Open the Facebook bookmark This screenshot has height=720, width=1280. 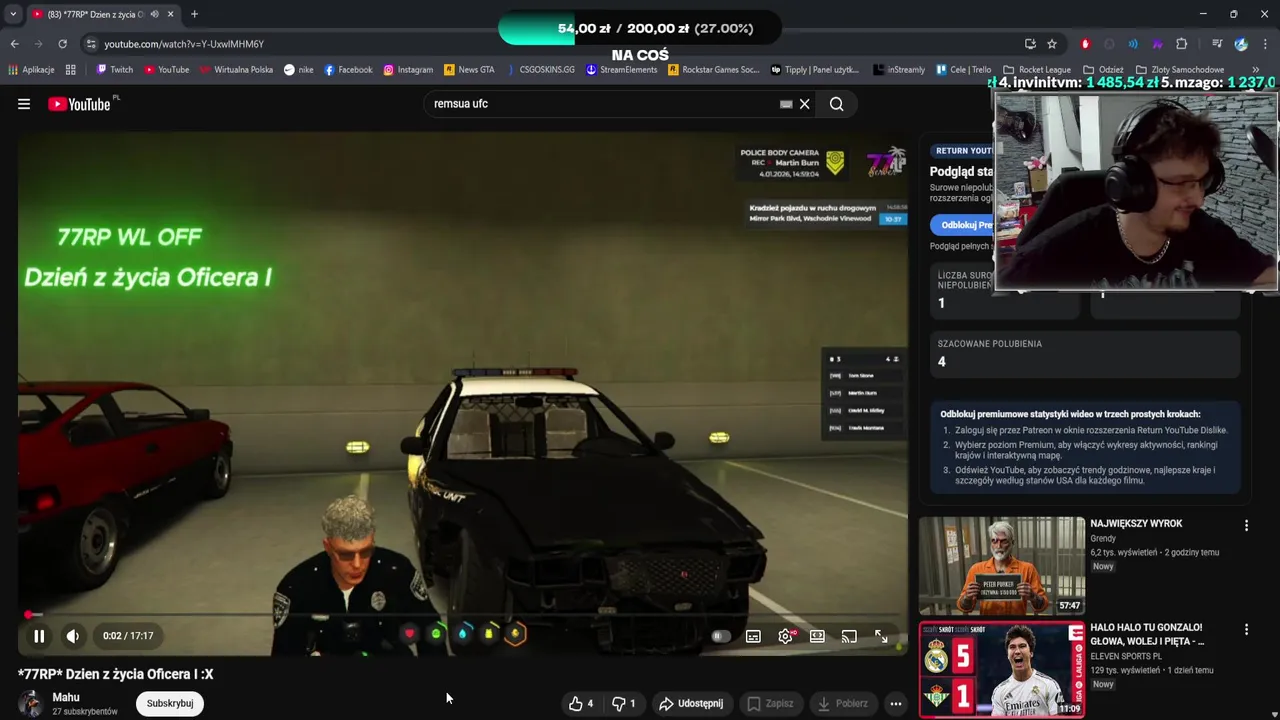[x=348, y=70]
